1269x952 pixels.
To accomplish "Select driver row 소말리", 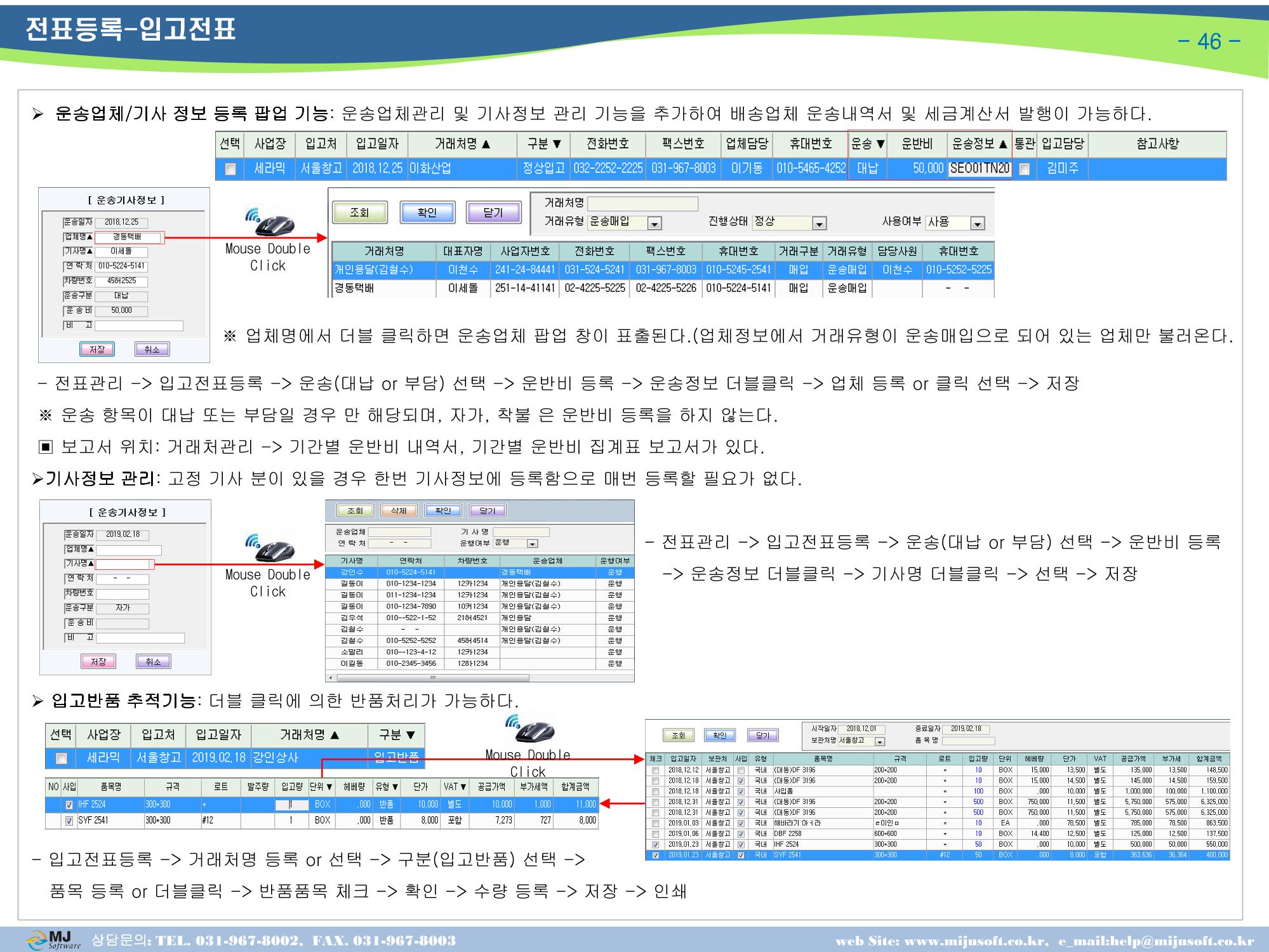I will tap(479, 652).
